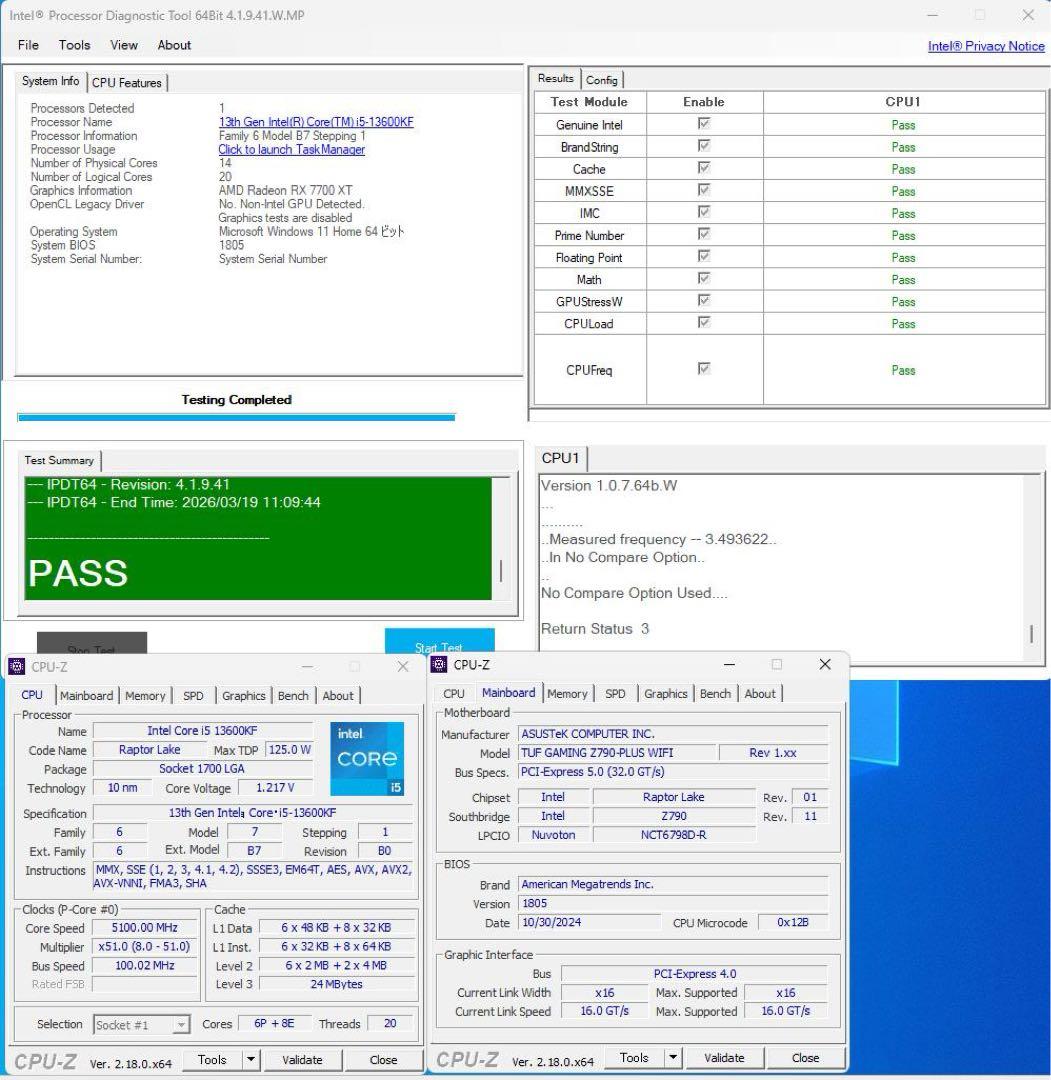Open Bench tab in left CPU-Z window
1051x1080 pixels.
[x=293, y=696]
